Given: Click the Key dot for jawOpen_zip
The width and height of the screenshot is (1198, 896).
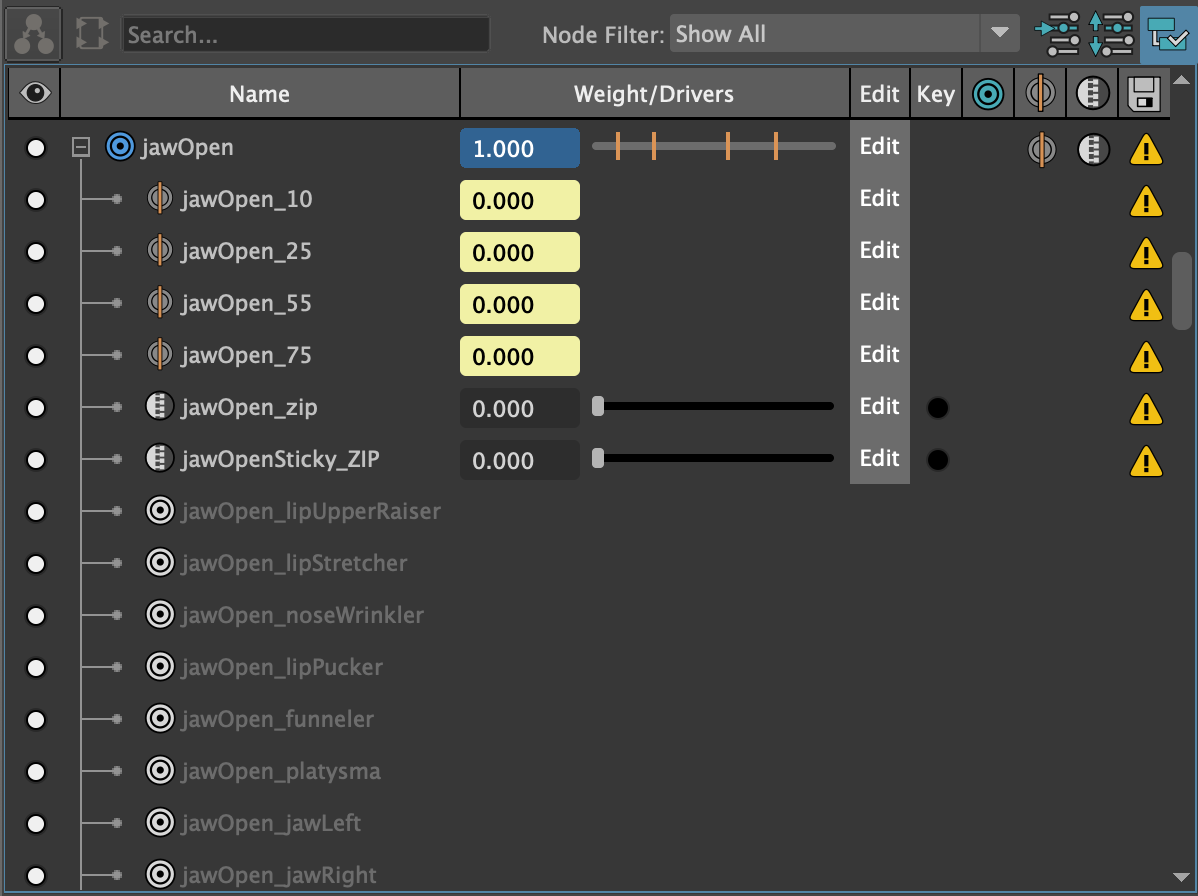Looking at the screenshot, I should tap(937, 408).
